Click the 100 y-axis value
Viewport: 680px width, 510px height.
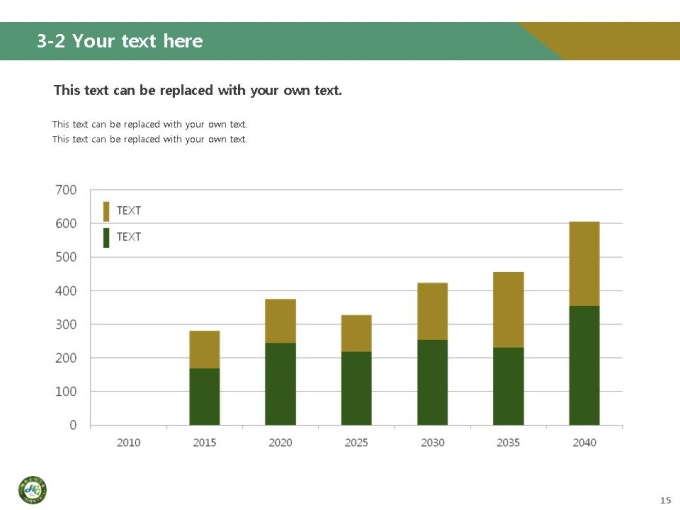pos(66,392)
